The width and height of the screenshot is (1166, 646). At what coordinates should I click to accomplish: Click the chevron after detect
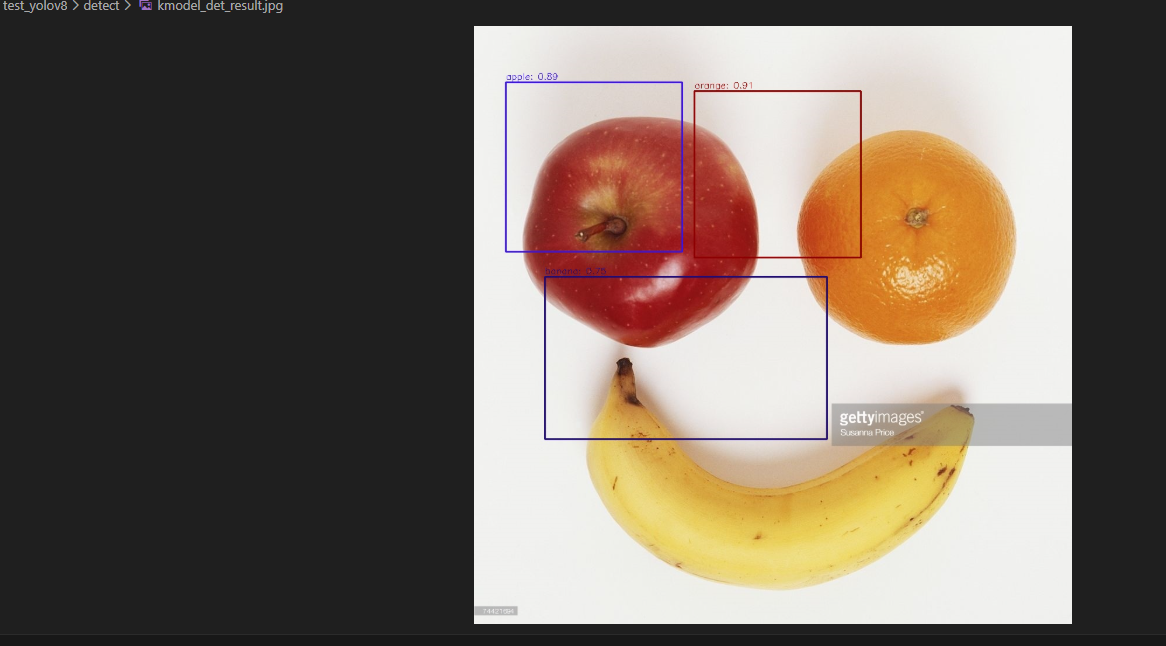coord(128,6)
